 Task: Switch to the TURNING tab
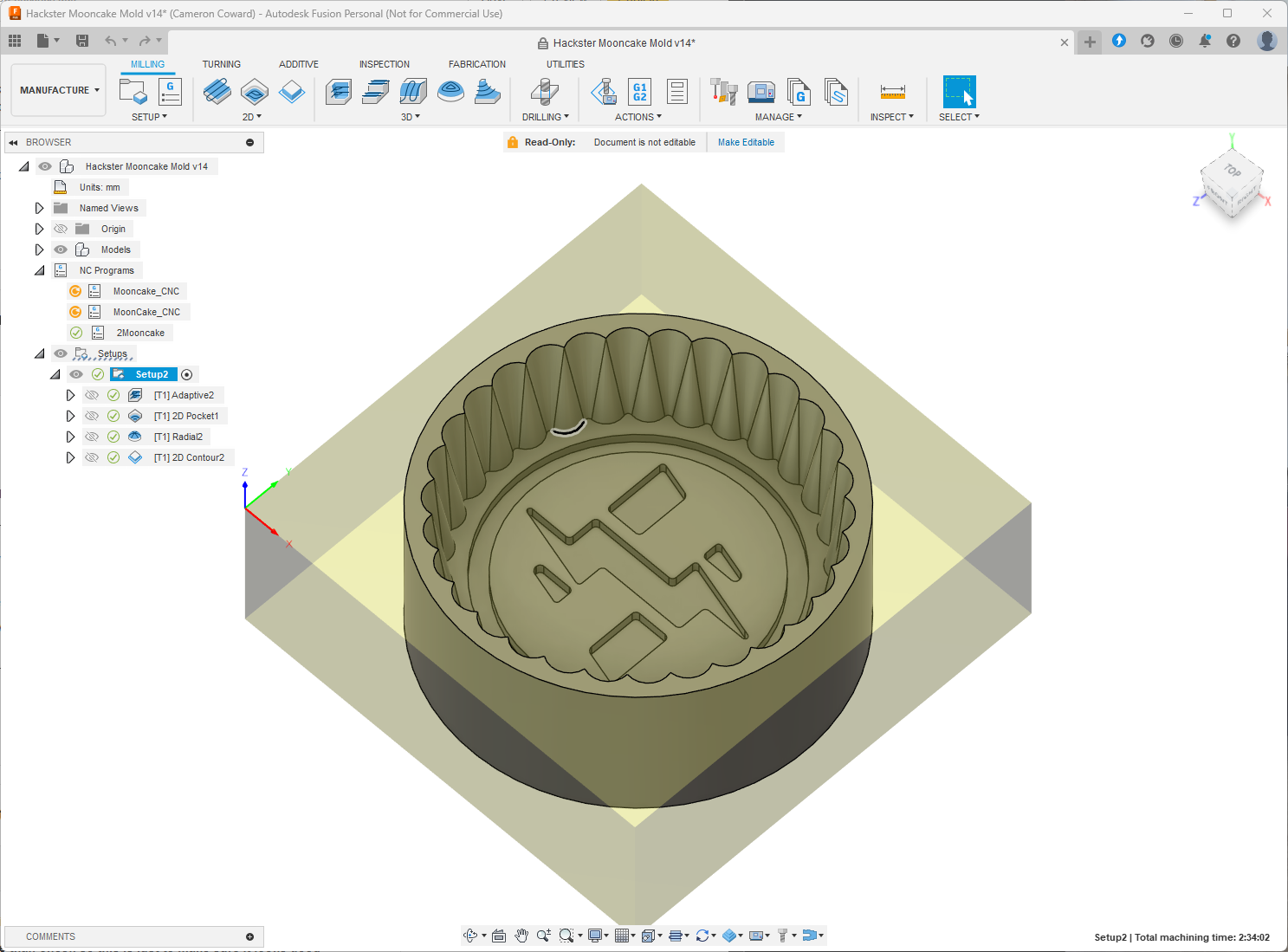(222, 64)
